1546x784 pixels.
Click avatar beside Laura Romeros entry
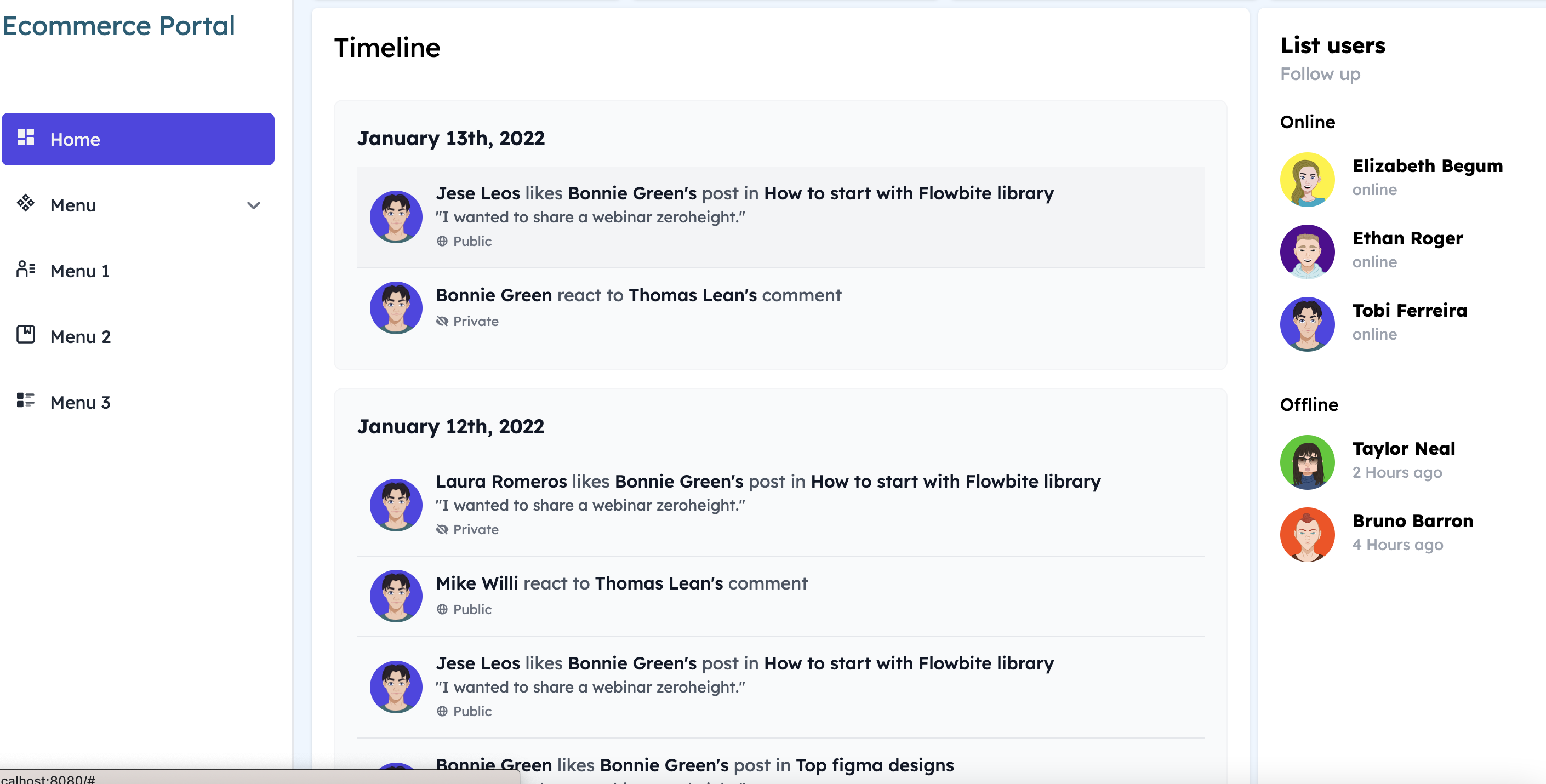pyautogui.click(x=396, y=505)
